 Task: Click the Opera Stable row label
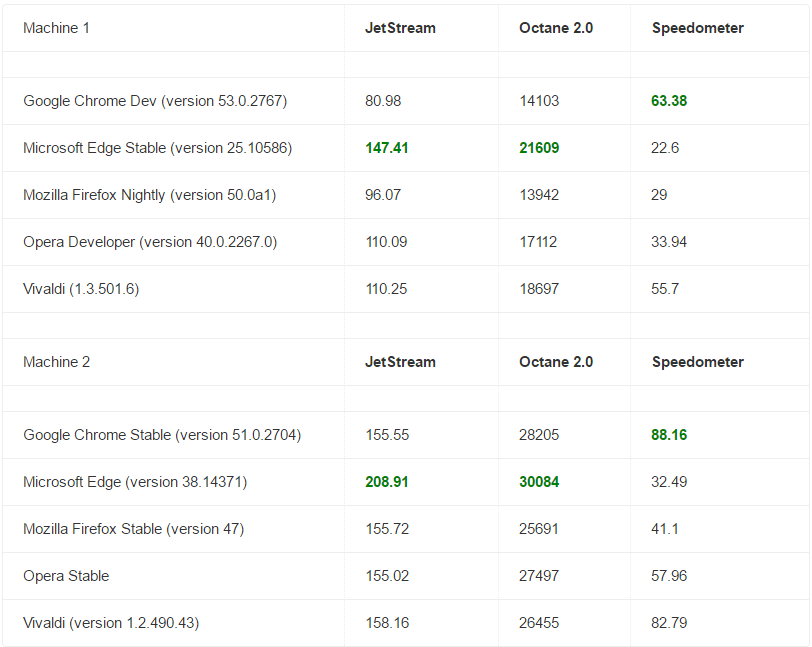pyautogui.click(x=66, y=576)
